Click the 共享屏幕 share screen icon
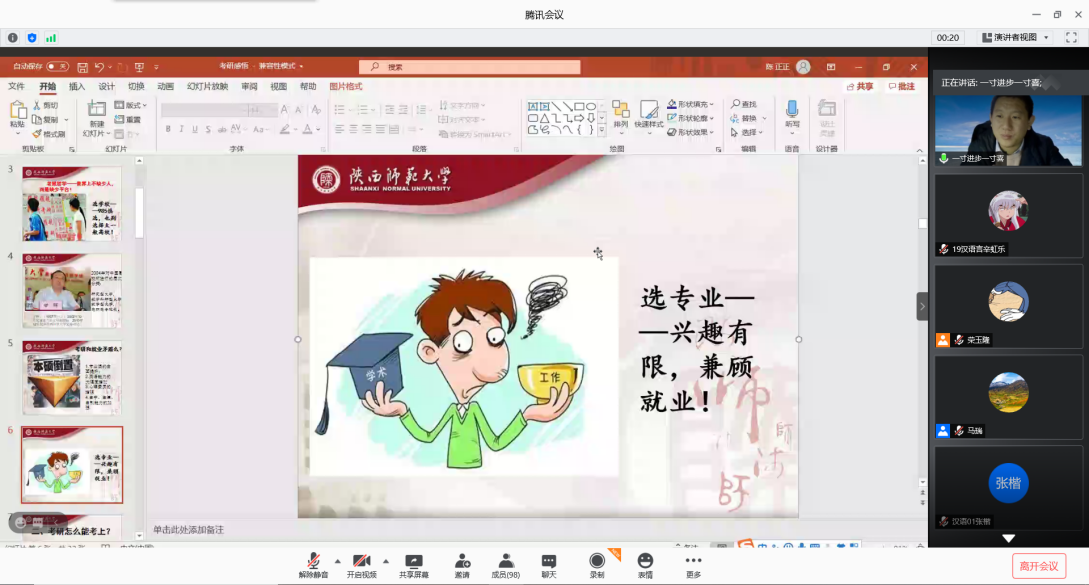The image size is (1089, 585). coord(413,563)
